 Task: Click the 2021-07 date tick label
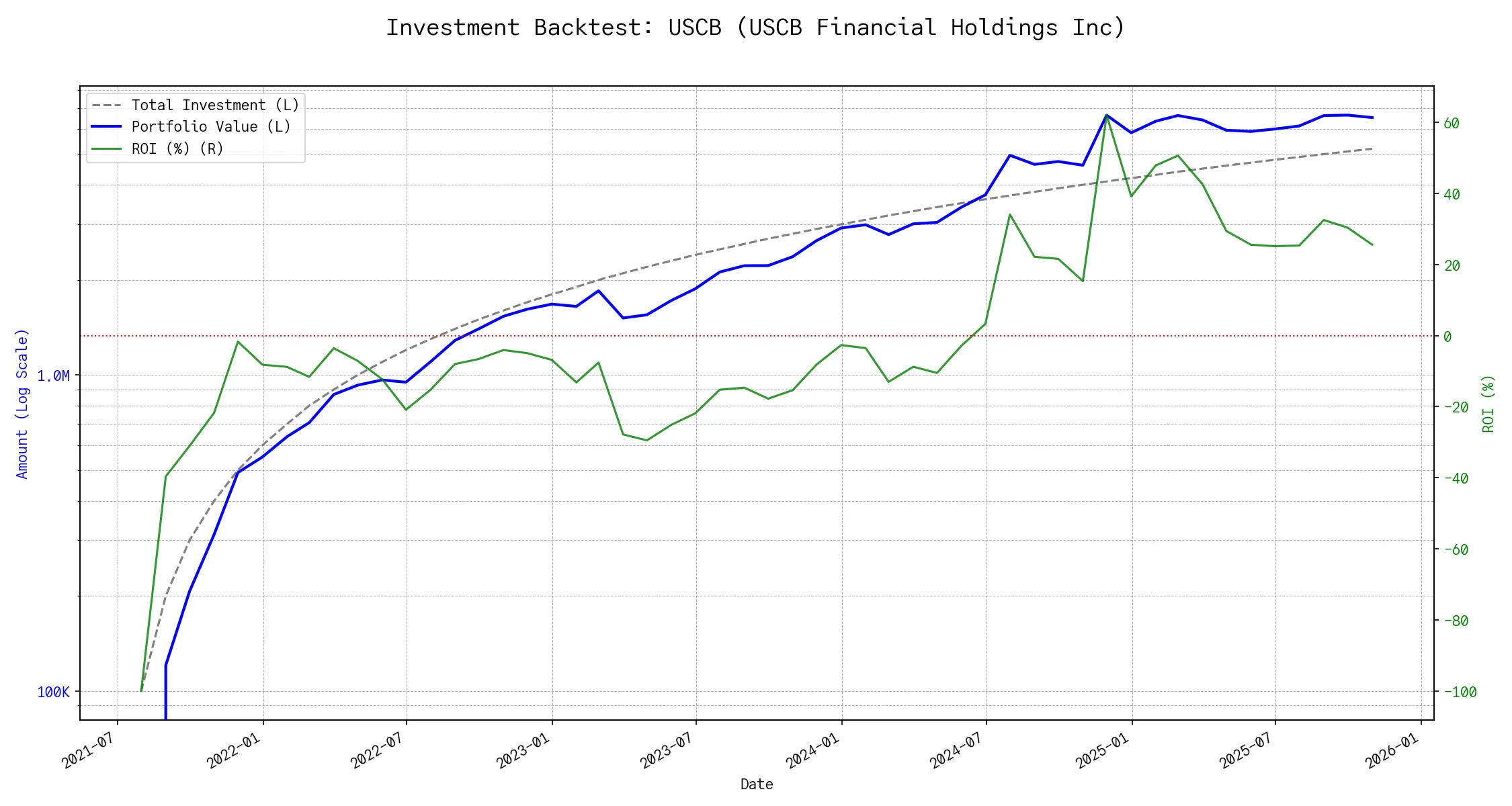click(x=88, y=751)
